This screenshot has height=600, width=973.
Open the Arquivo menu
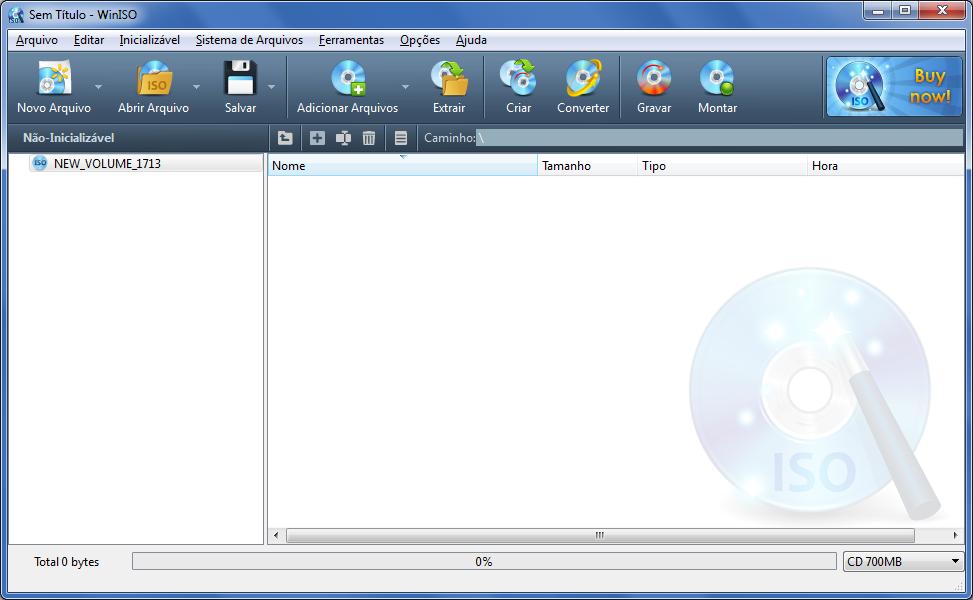coord(37,40)
